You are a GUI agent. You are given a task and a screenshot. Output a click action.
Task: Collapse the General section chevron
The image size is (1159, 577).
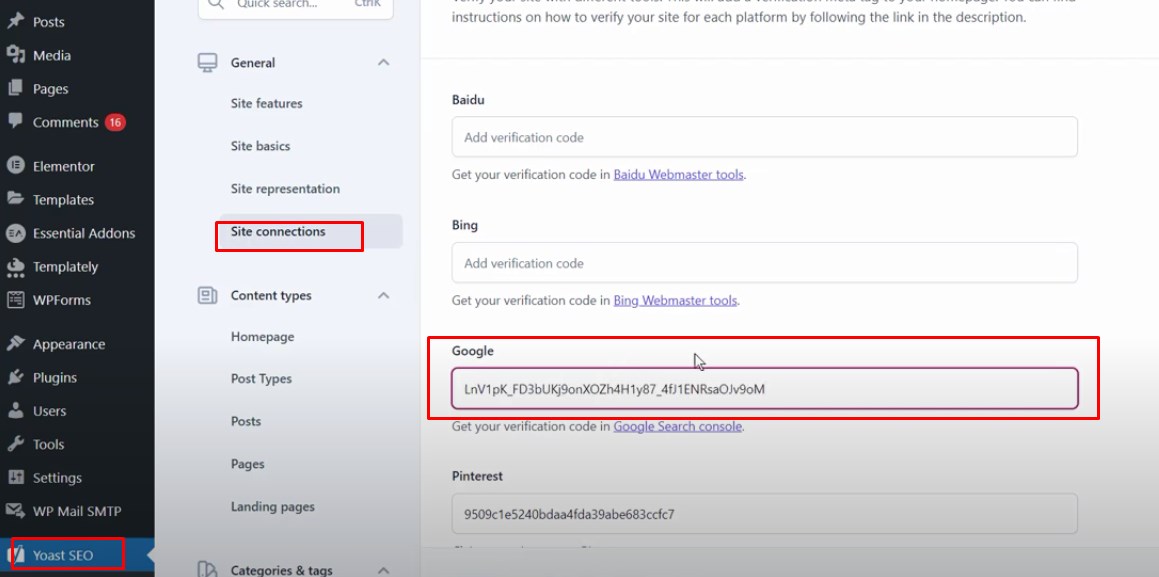(x=384, y=63)
